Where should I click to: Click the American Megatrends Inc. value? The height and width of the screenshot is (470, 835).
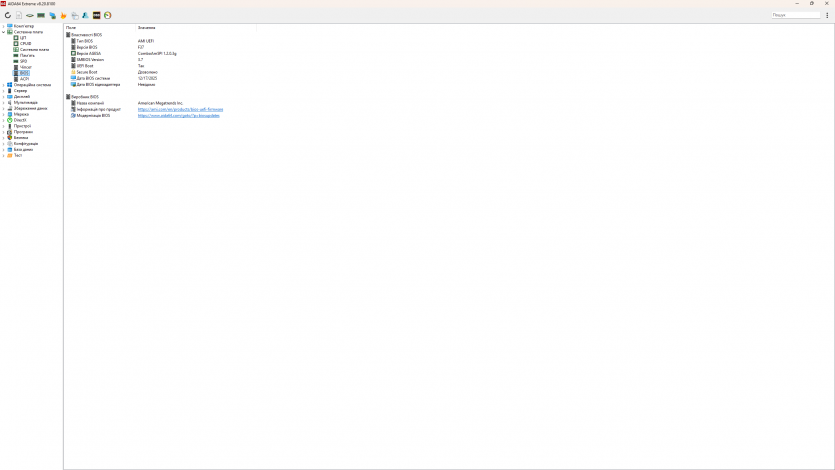point(160,103)
